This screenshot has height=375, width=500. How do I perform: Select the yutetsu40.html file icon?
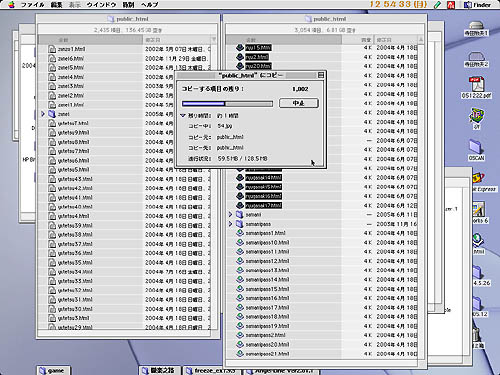[x=52, y=207]
